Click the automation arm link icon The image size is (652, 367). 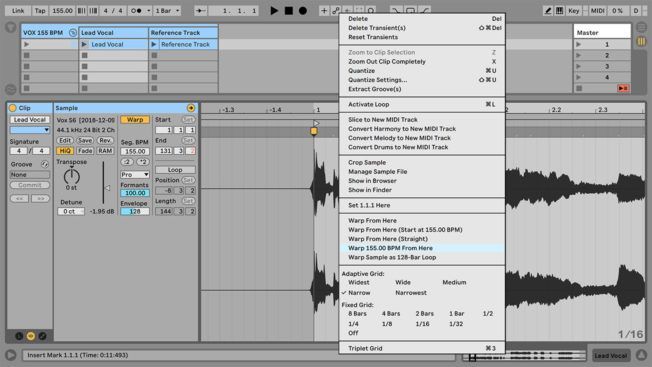336,11
